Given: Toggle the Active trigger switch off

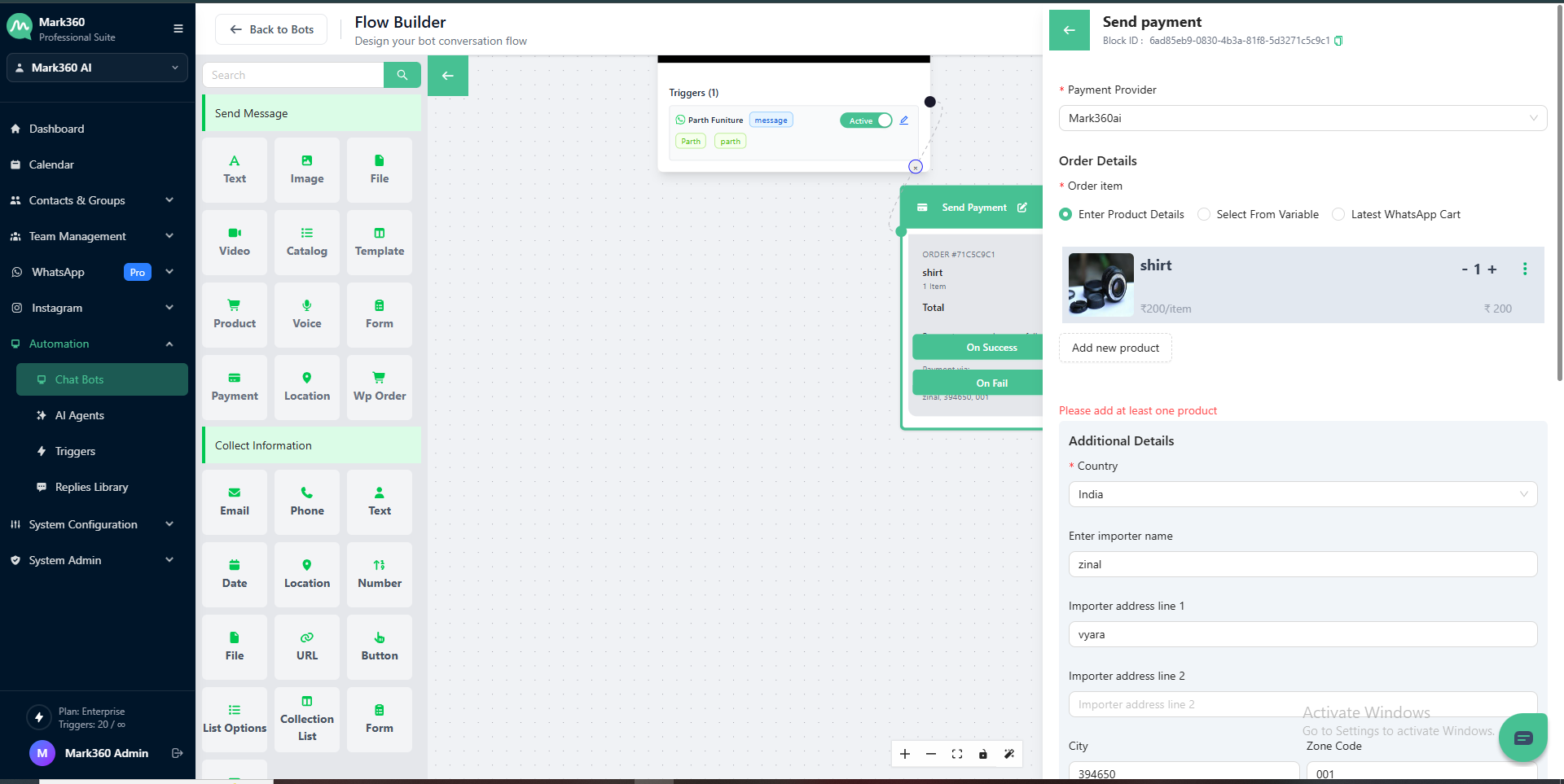Looking at the screenshot, I should (x=865, y=120).
